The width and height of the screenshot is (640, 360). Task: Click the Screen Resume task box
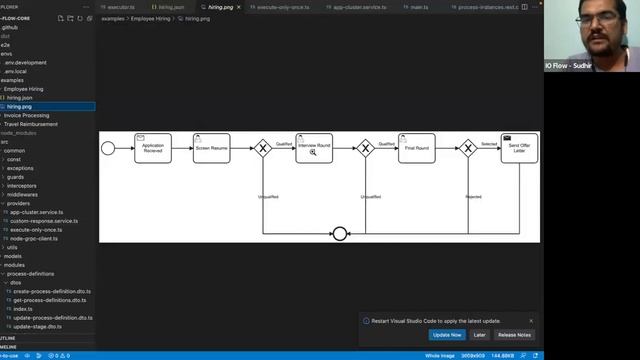pos(211,148)
